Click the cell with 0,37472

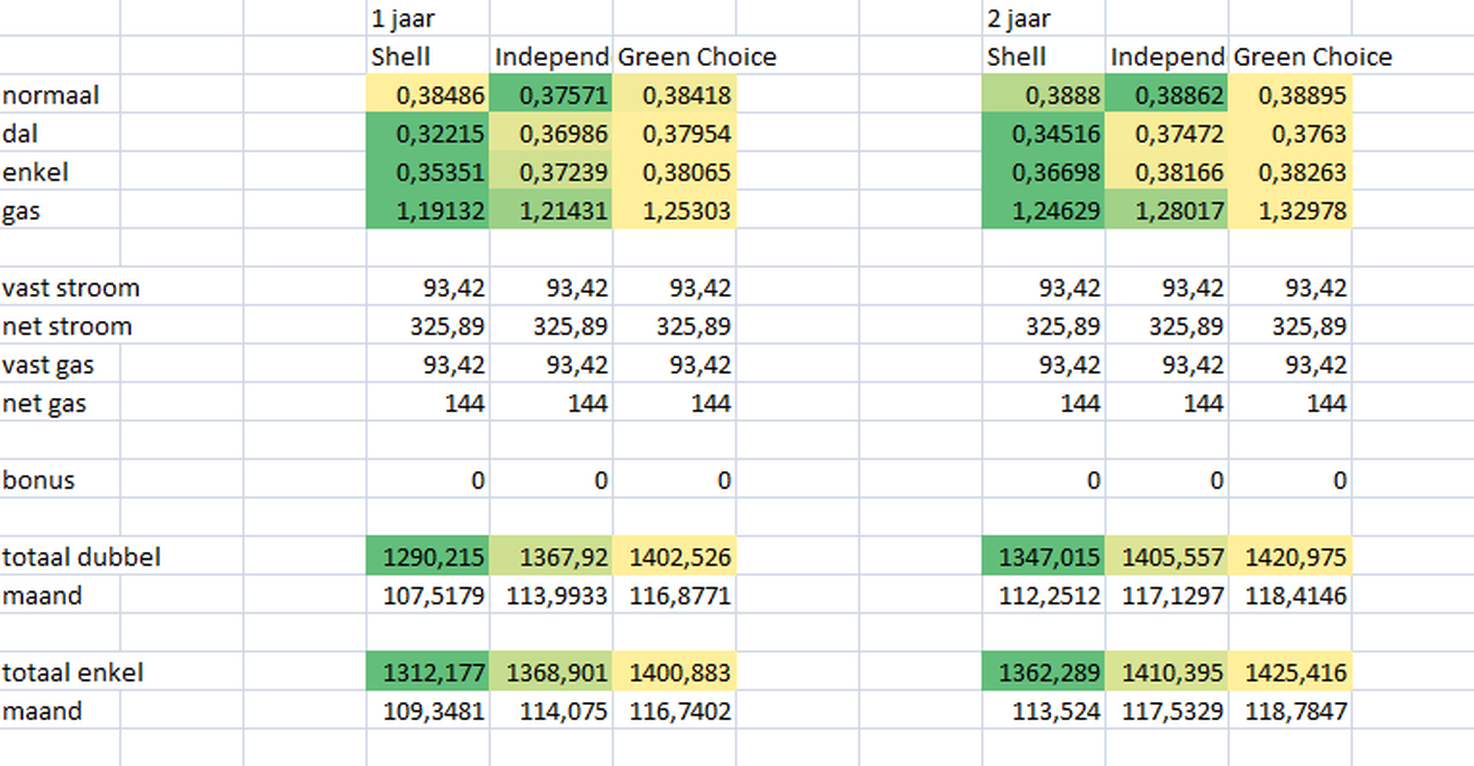(x=1166, y=133)
